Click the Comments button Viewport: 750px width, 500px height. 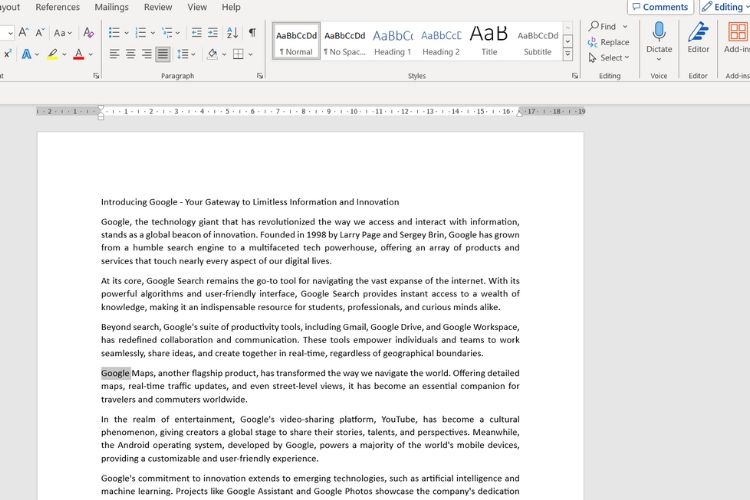(x=660, y=7)
